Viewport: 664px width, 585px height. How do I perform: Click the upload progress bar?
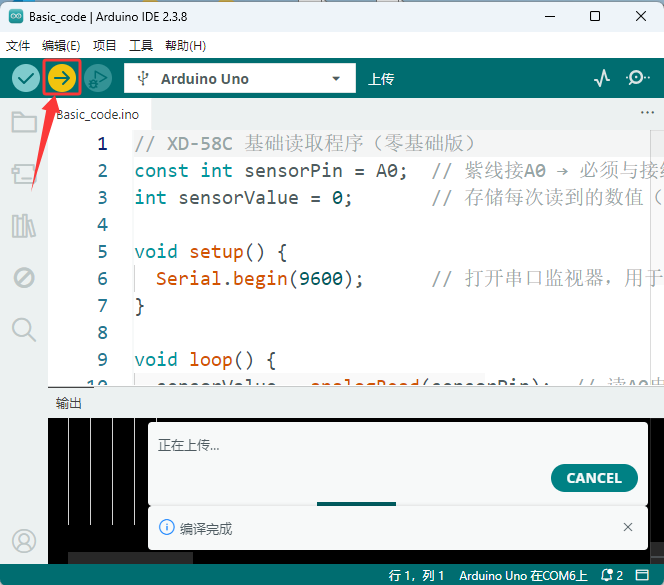[x=356, y=504]
